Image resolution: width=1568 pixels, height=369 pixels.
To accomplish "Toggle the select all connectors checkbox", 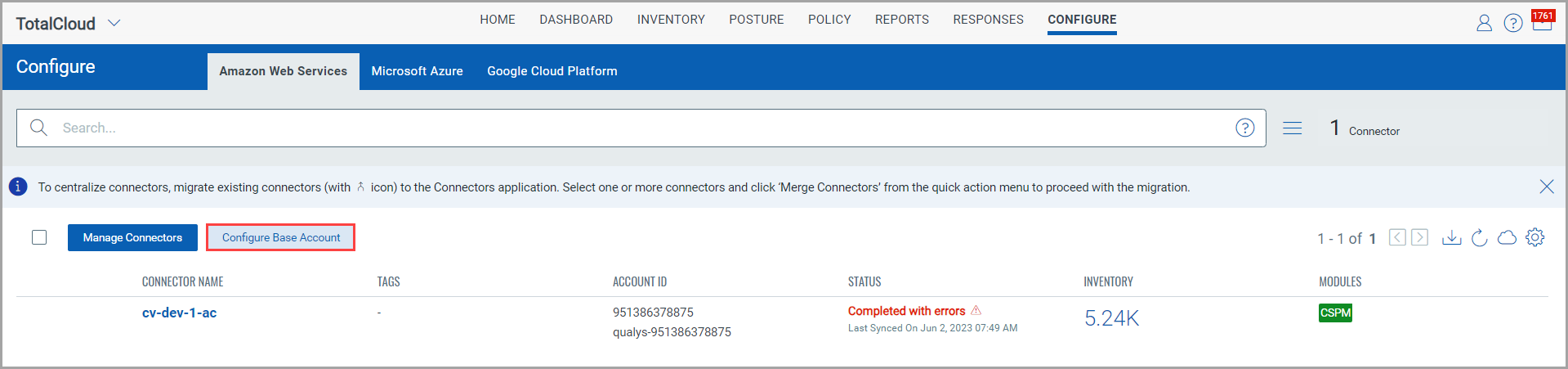I will [39, 237].
